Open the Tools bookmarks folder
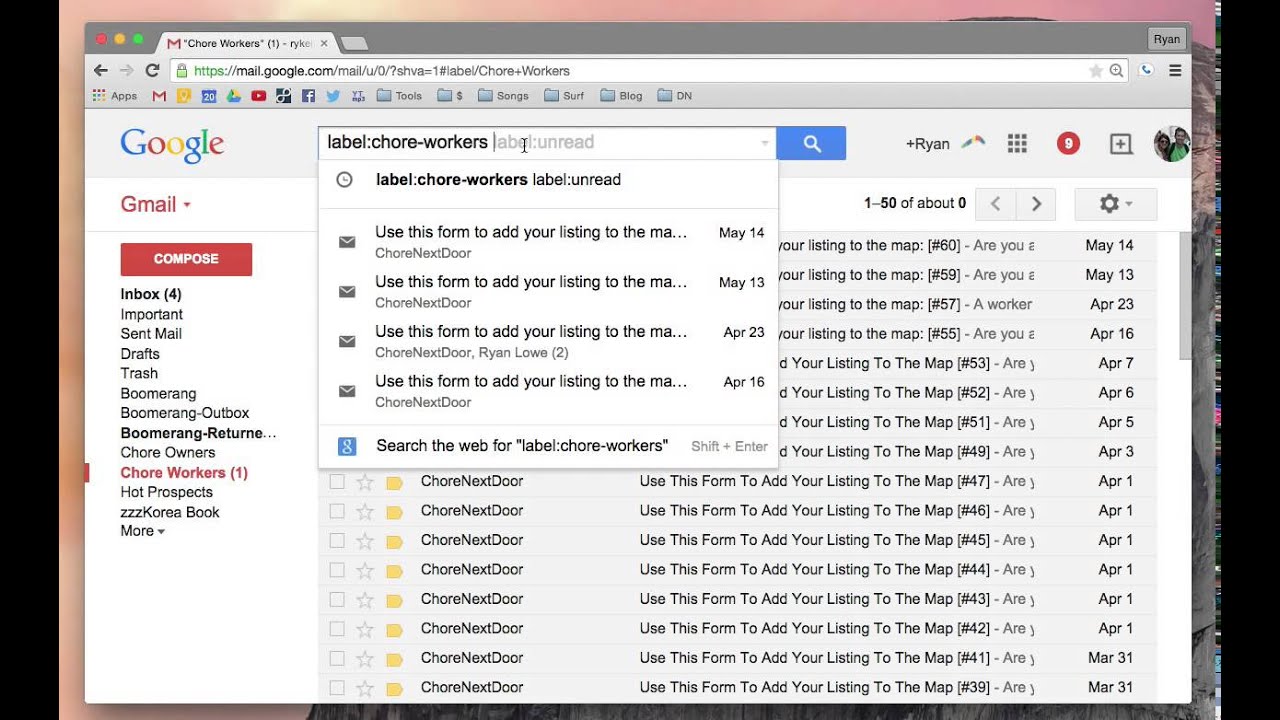This screenshot has height=720, width=1280. [x=399, y=96]
